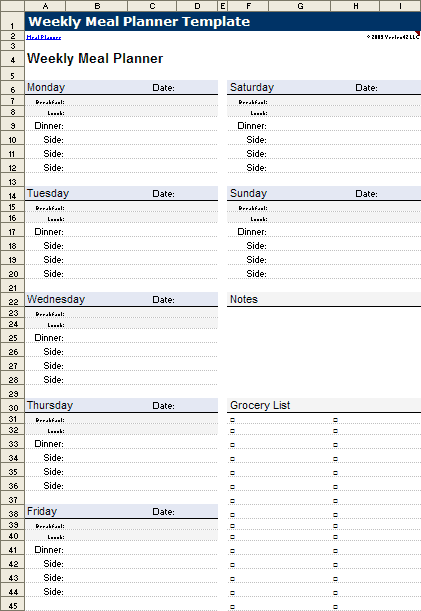The height and width of the screenshot is (611, 421).
Task: Click Sunday's Lunch label
Action: tap(259, 219)
